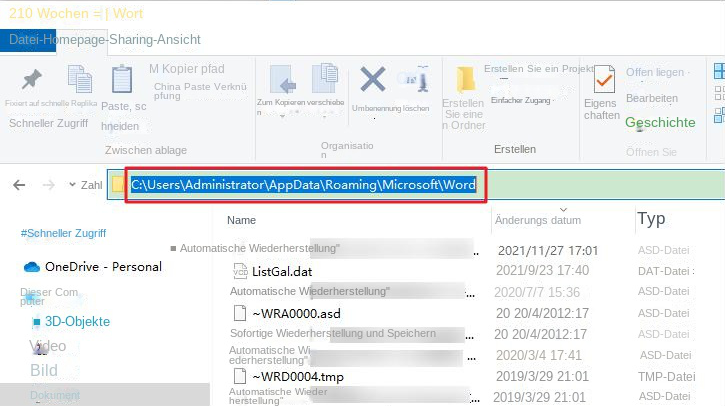Select Sofortige Wiederherstellung und Speichern file
The height and width of the screenshot is (406, 725).
[x=333, y=333]
